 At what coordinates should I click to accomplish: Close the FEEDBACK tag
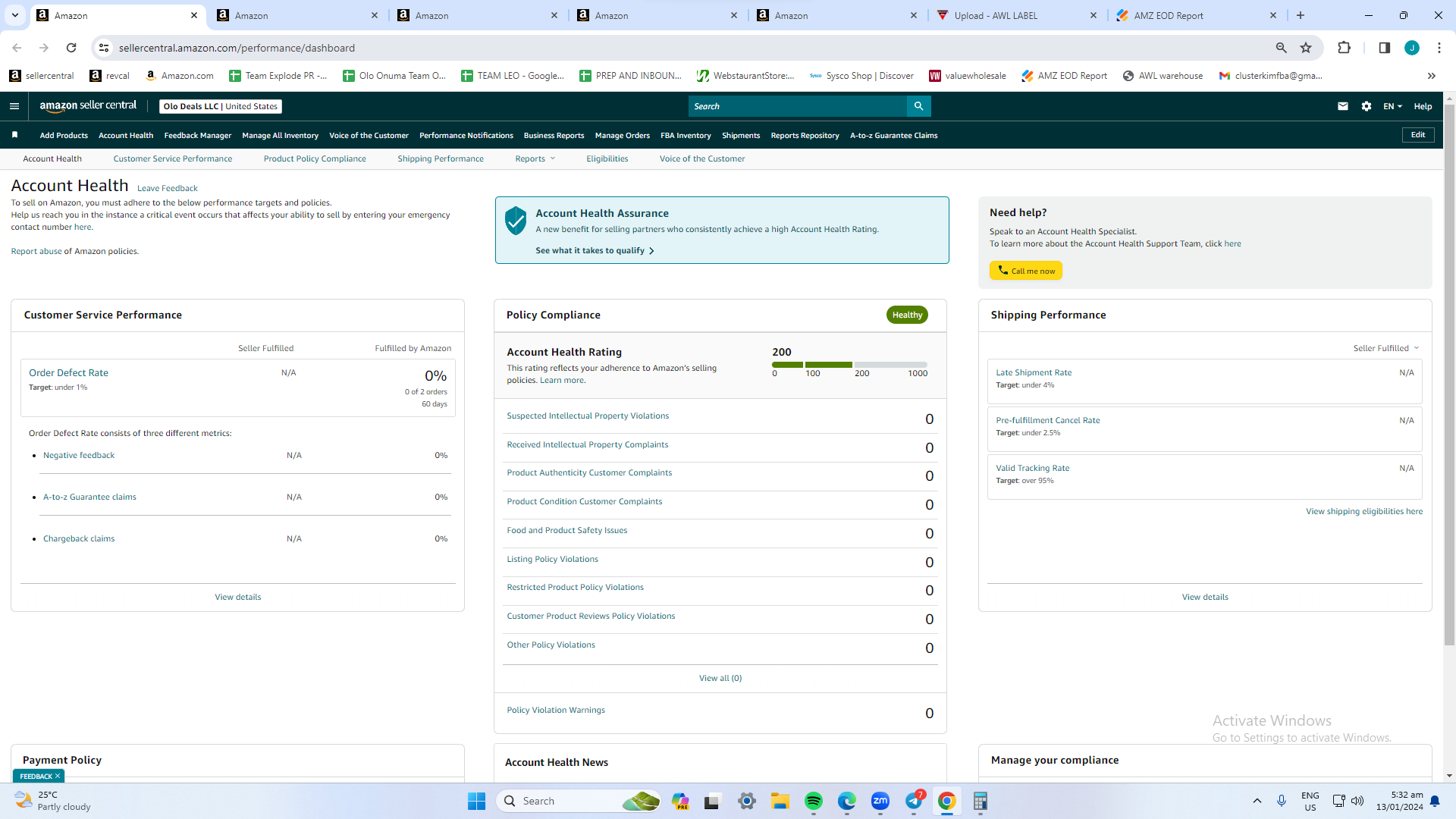point(58,776)
